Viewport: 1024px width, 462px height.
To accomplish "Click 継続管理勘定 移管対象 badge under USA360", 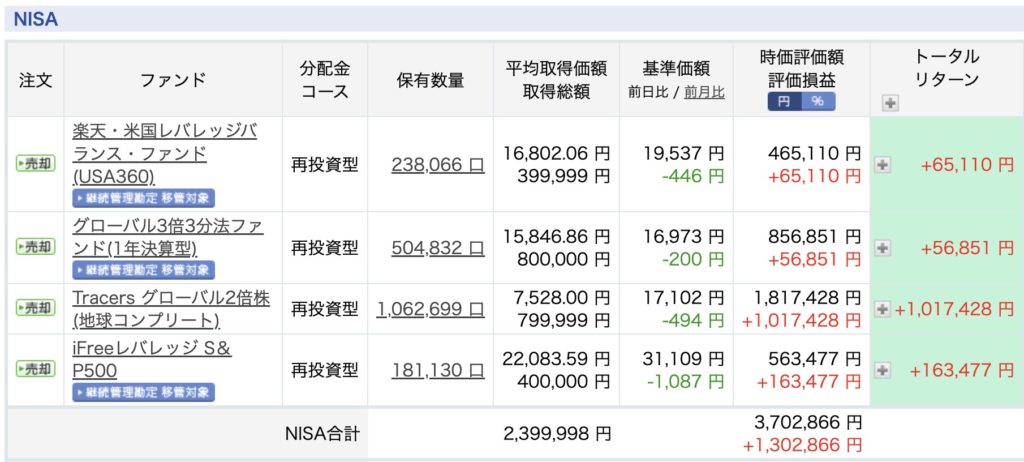I will coord(143,198).
